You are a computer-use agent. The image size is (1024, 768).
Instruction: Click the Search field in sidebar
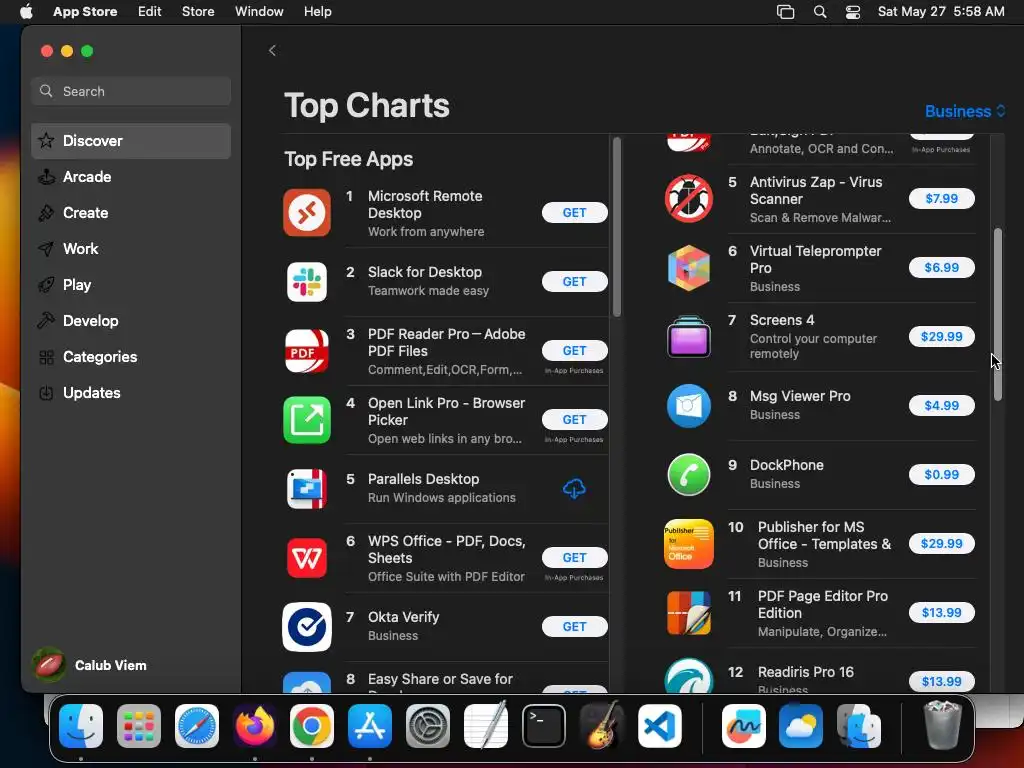click(x=131, y=91)
